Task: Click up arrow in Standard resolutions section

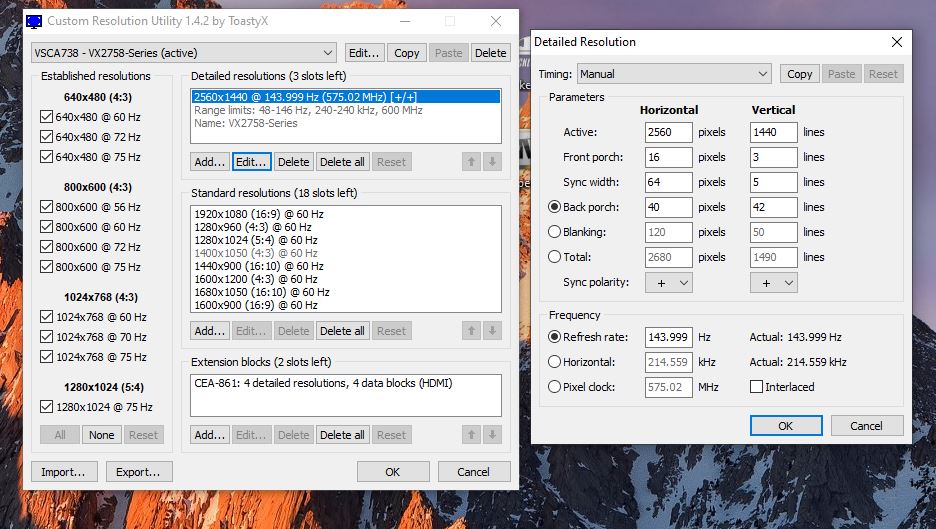Action: [471, 331]
